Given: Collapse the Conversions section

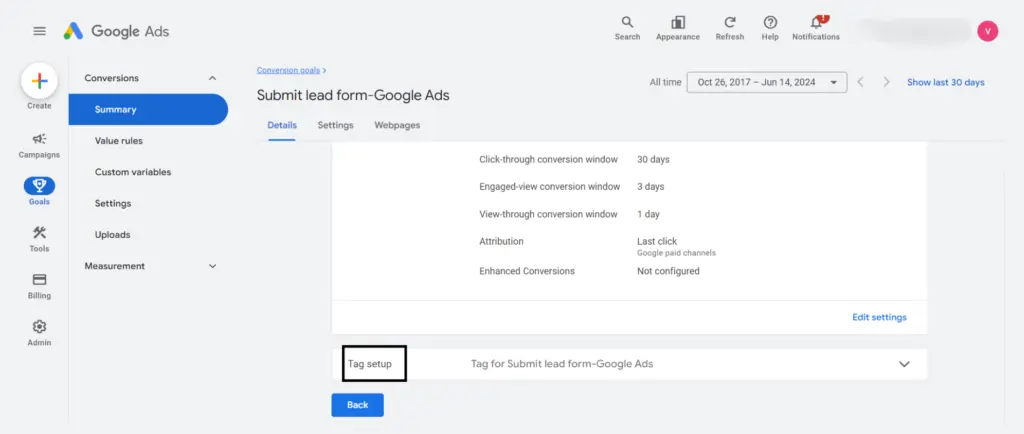Looking at the screenshot, I should click(212, 78).
